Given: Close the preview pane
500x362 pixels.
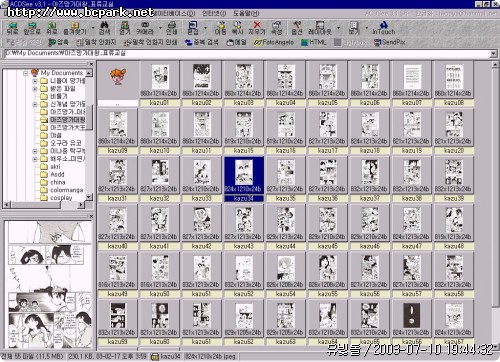Looking at the screenshot, I should tap(91, 216).
